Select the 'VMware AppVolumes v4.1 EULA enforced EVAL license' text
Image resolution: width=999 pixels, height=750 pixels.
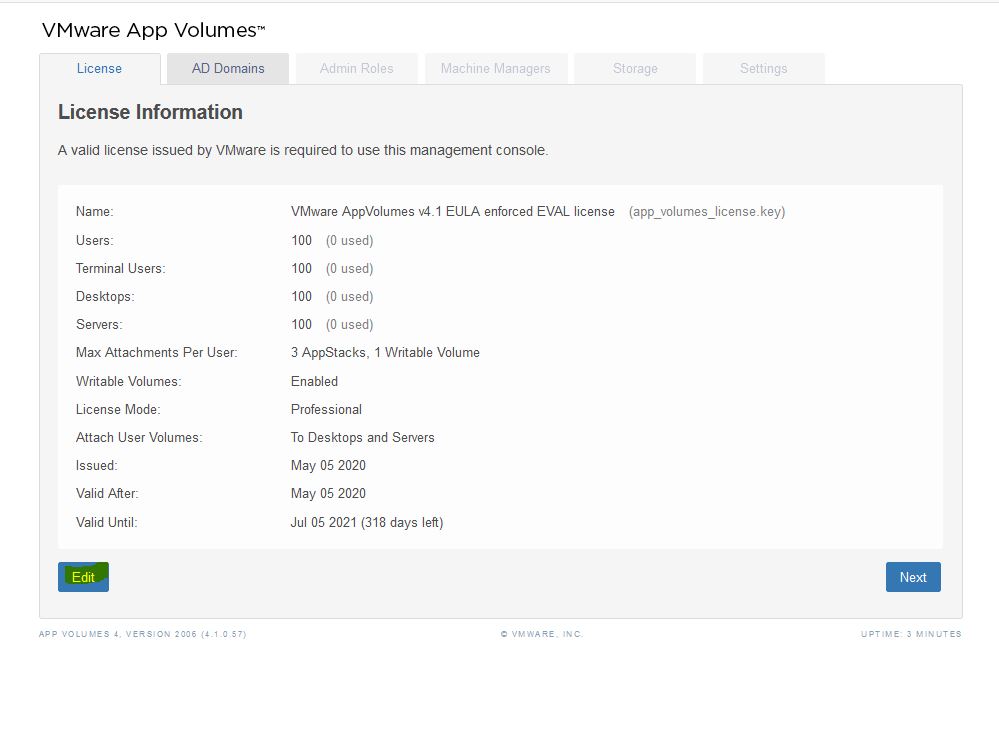(453, 212)
